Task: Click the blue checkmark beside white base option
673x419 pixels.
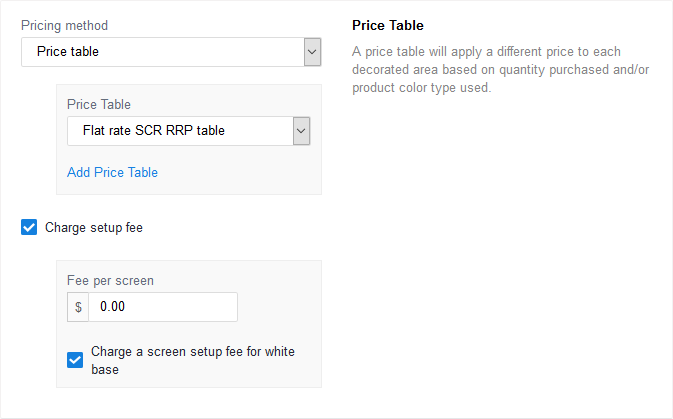Action: [x=75, y=360]
